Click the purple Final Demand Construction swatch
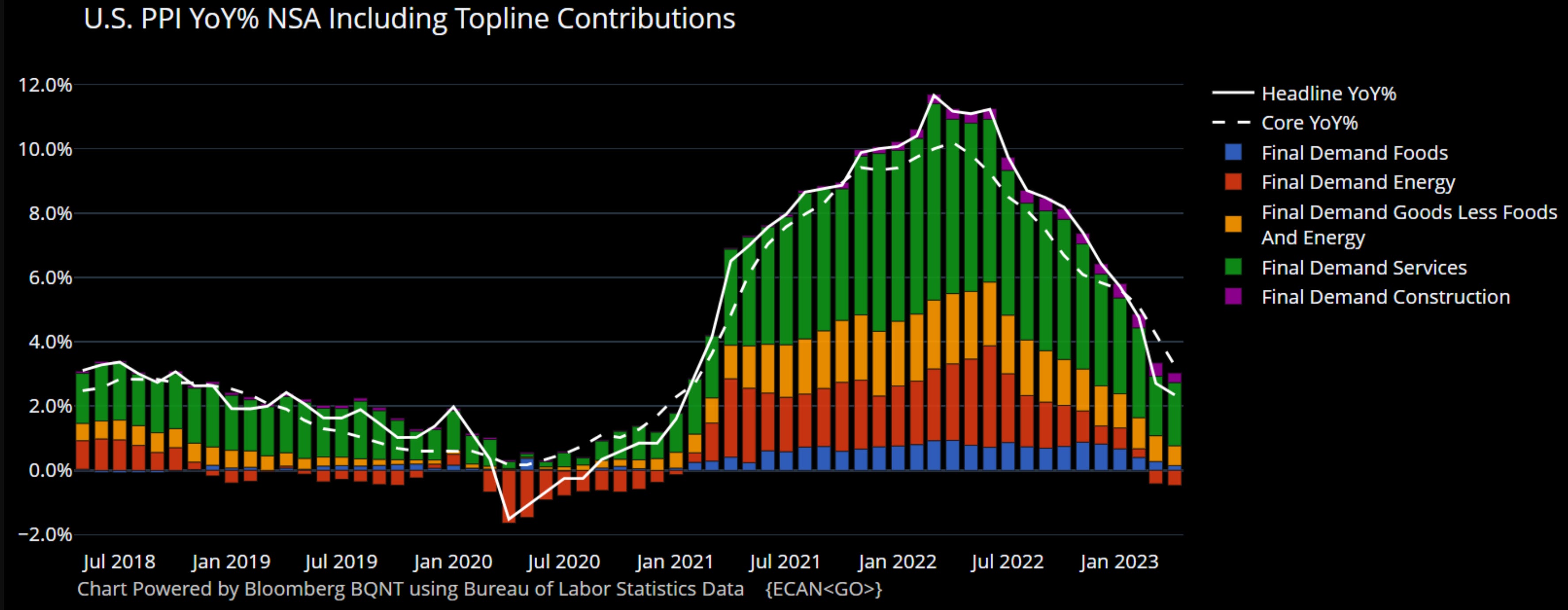 1232,297
